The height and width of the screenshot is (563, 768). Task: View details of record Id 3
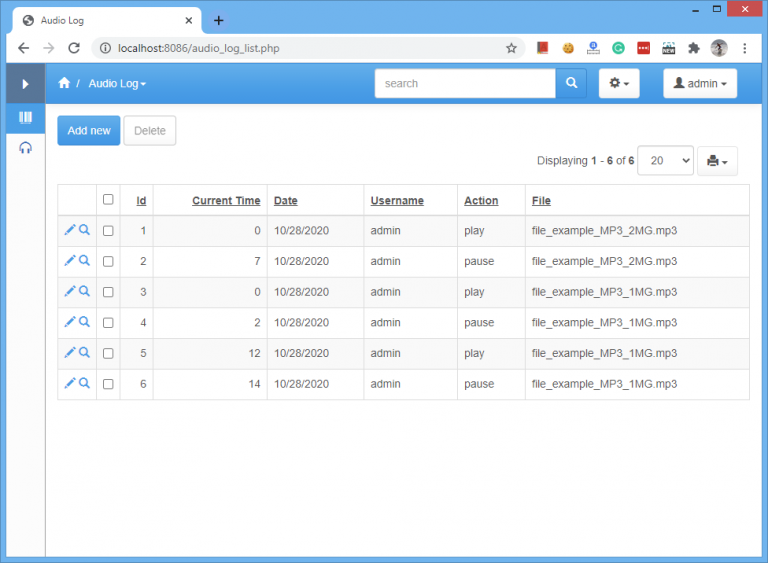(x=85, y=291)
